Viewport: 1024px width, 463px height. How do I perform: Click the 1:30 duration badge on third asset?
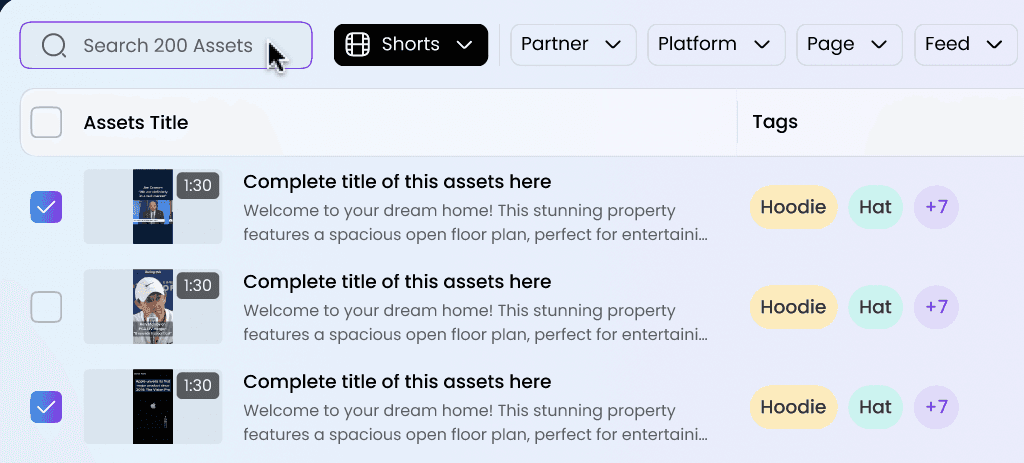coord(197,386)
